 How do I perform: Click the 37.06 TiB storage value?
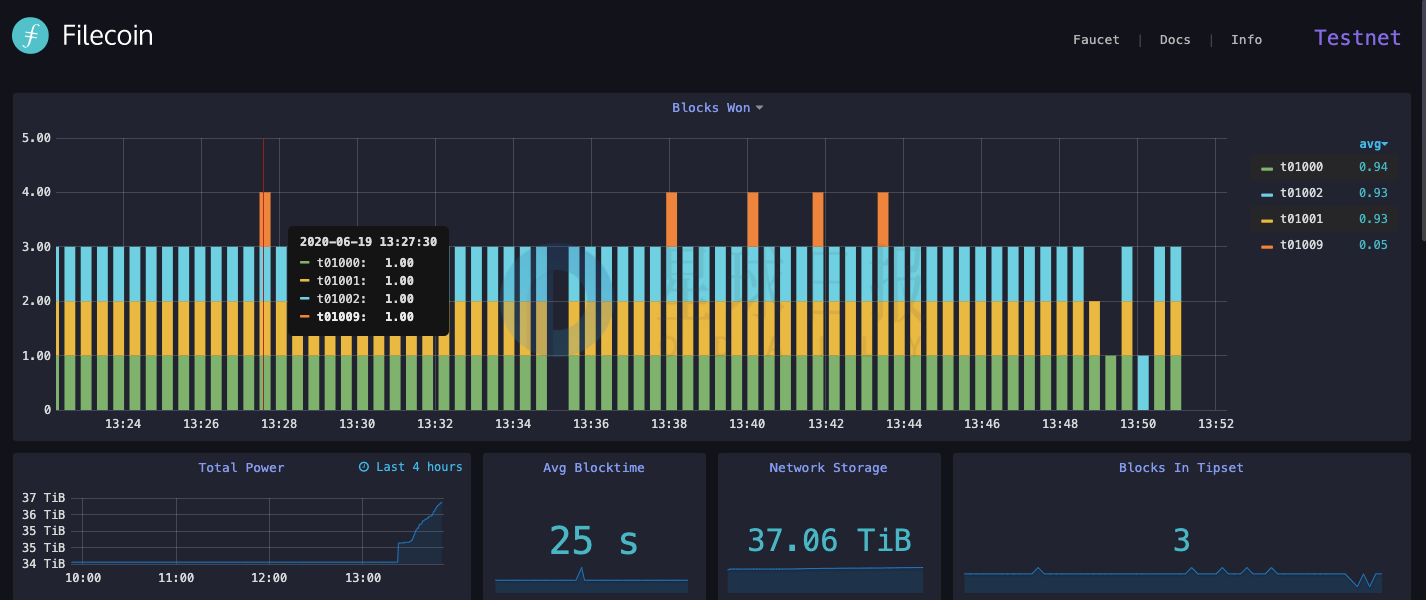(829, 540)
